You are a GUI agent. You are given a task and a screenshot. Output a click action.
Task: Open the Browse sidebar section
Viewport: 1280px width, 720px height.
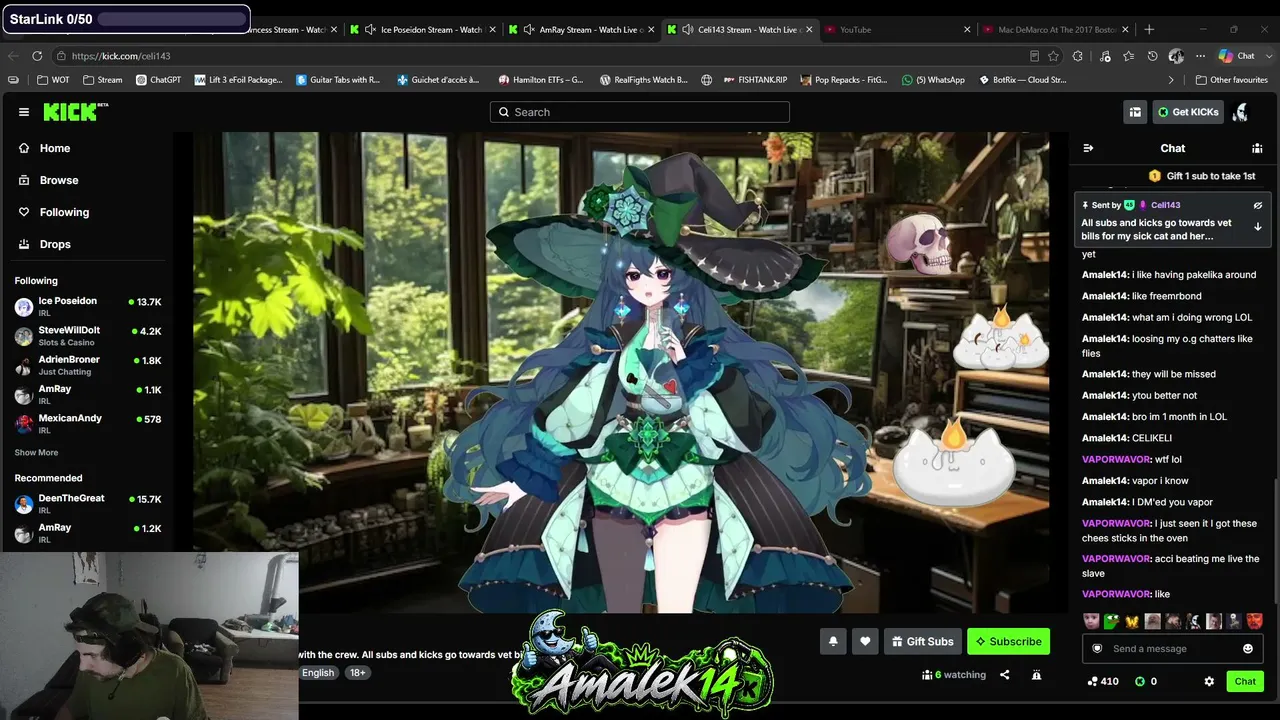(59, 180)
